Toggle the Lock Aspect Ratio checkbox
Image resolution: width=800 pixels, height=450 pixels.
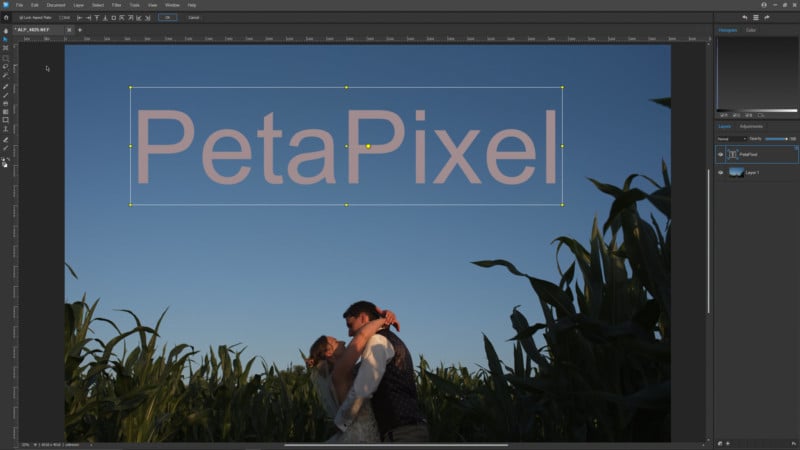click(x=21, y=18)
